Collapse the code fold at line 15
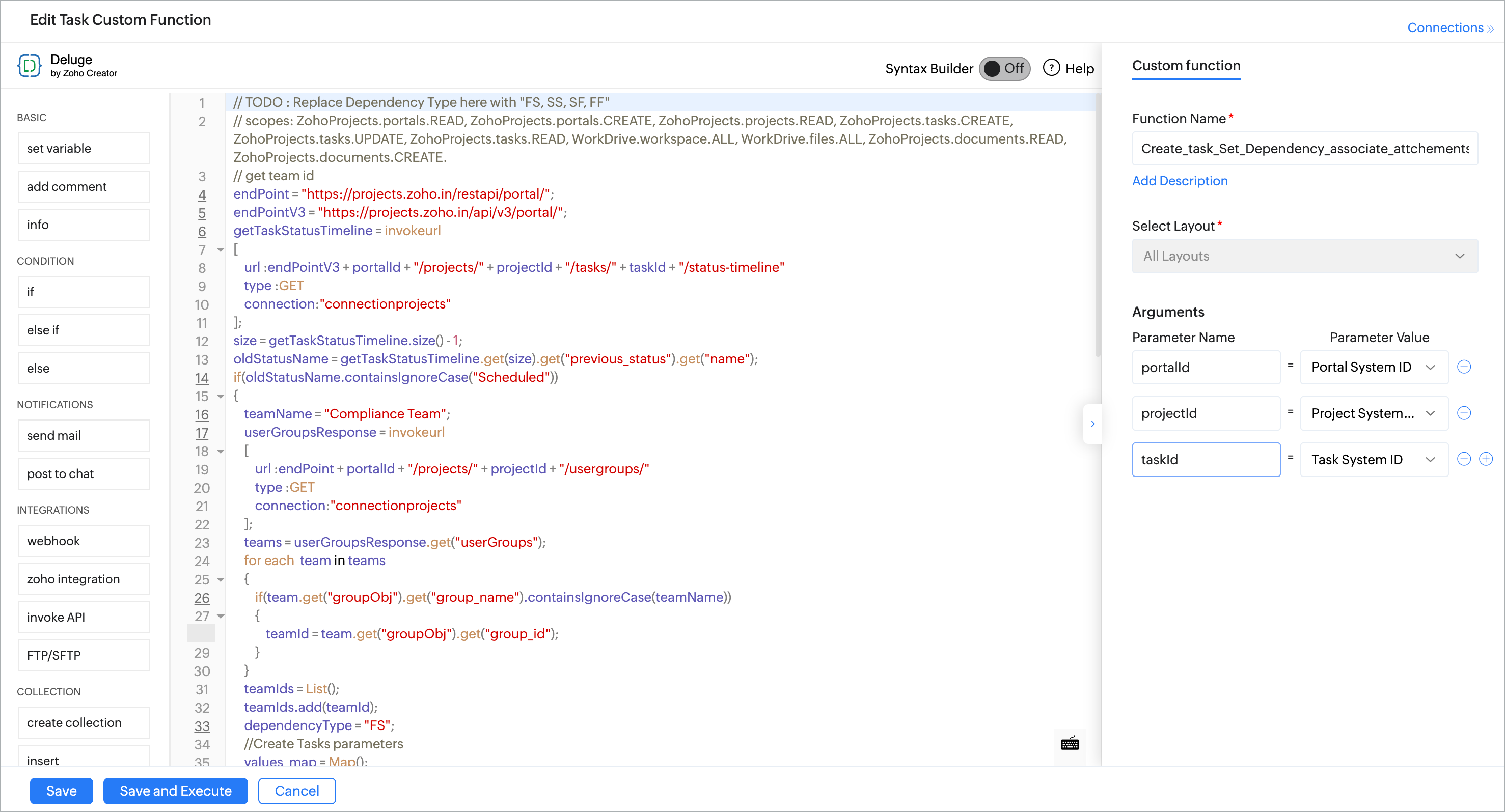 [x=220, y=397]
